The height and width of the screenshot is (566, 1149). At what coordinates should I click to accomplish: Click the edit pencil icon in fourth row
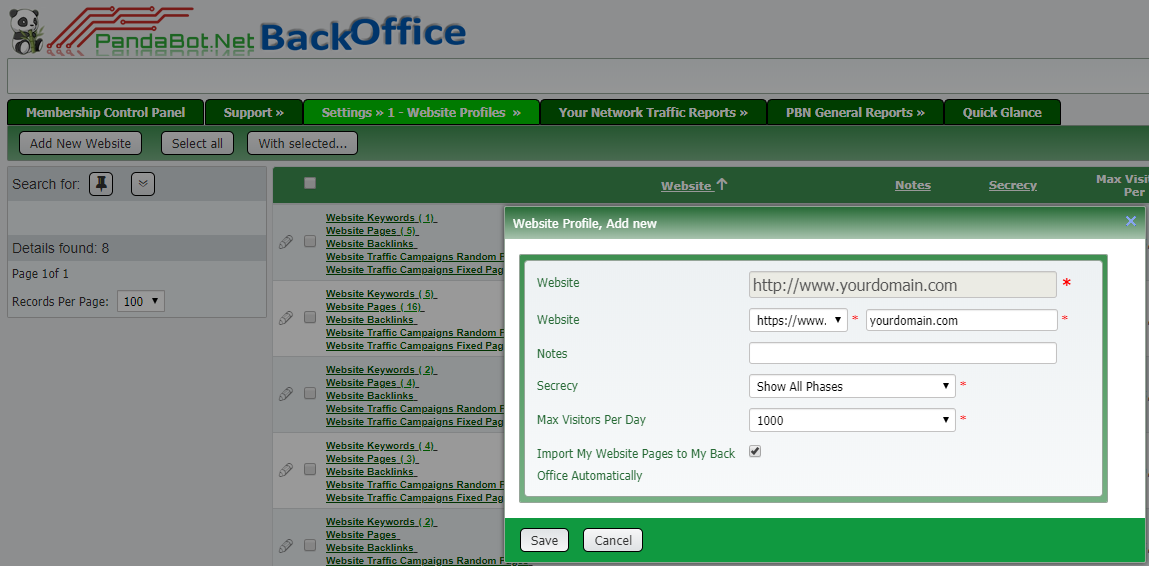(286, 469)
